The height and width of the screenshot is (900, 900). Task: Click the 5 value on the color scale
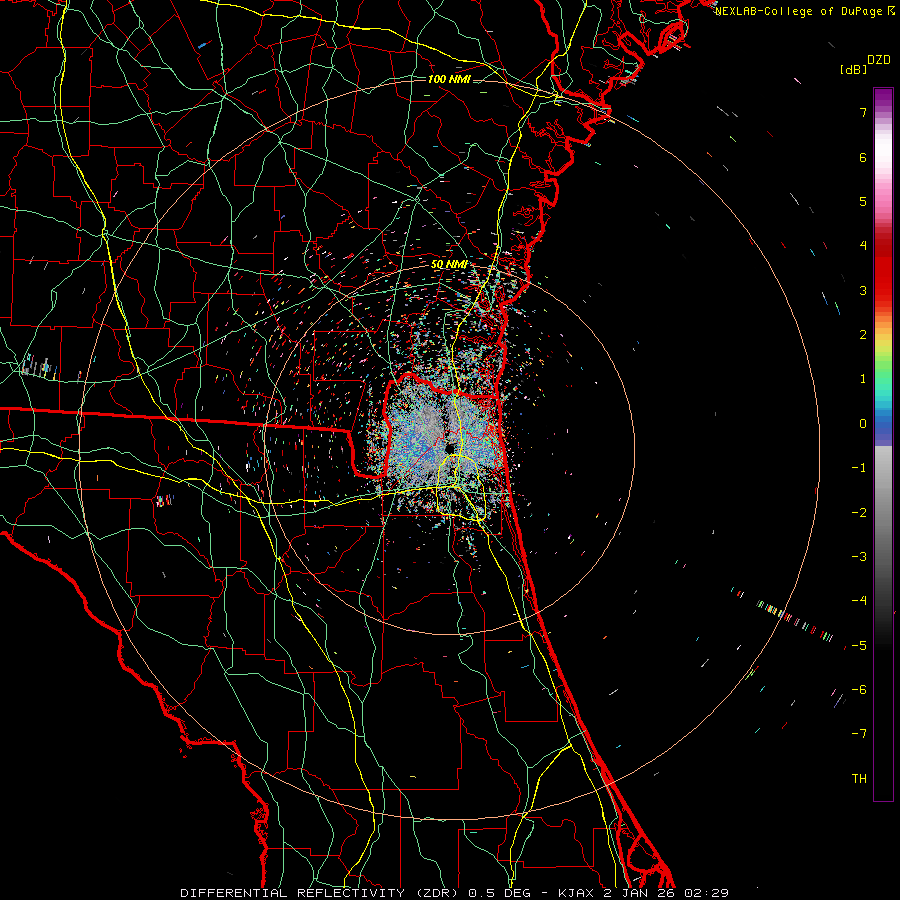coord(863,201)
